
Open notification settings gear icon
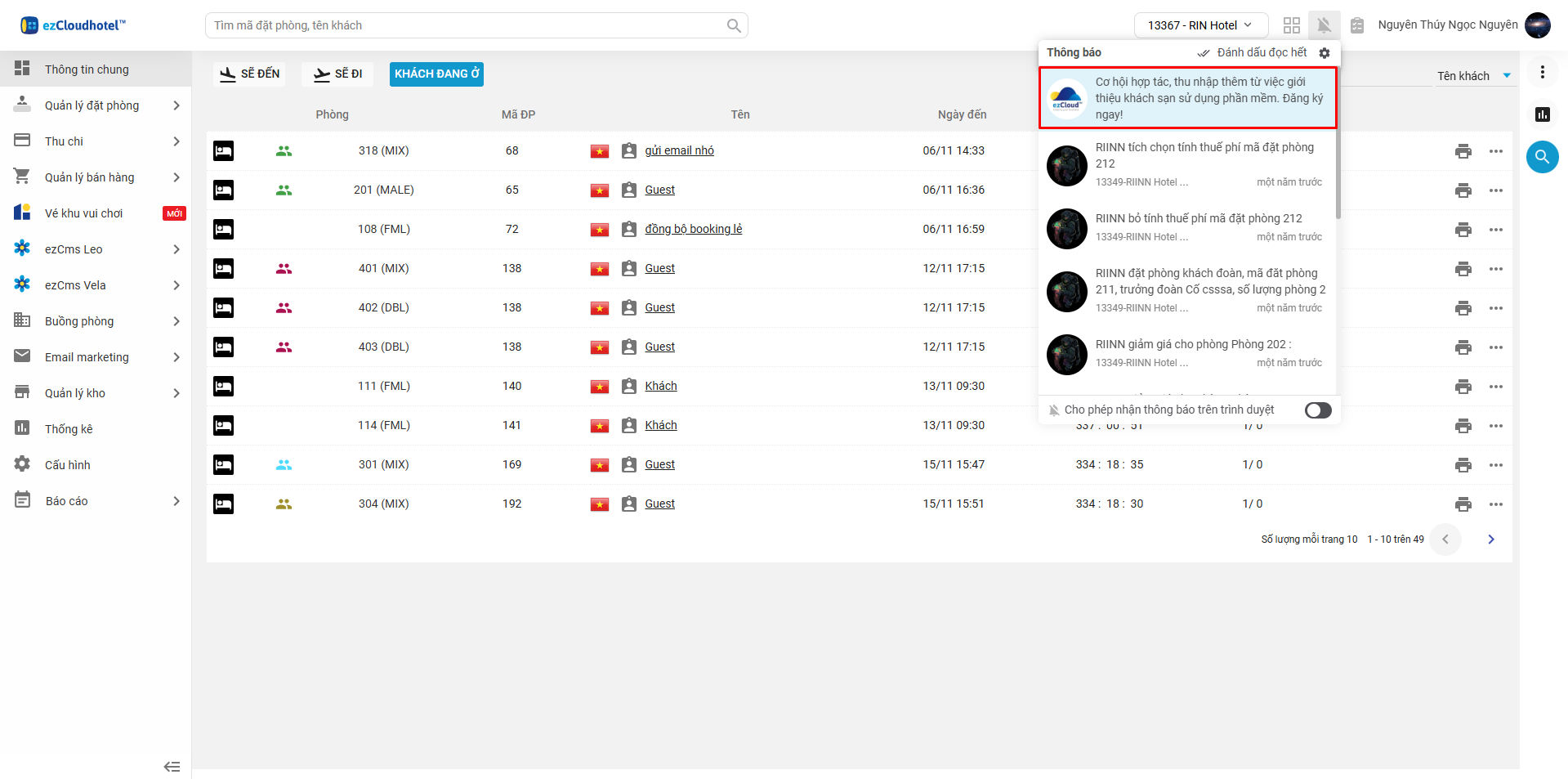(1325, 53)
